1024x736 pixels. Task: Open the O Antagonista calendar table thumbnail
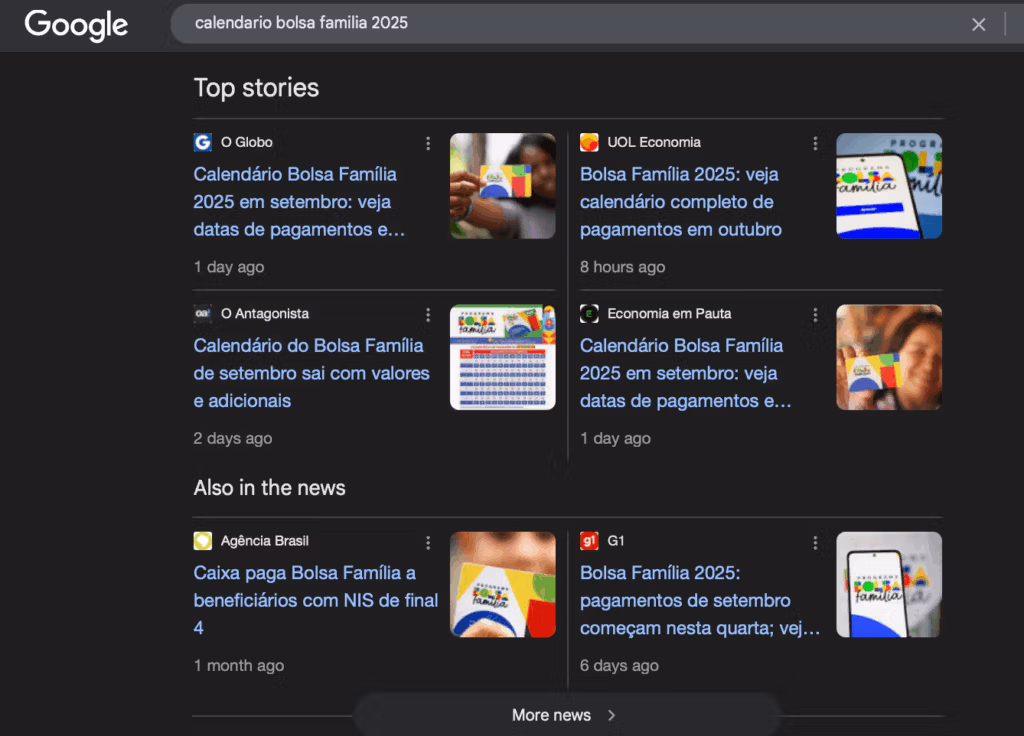[502, 357]
